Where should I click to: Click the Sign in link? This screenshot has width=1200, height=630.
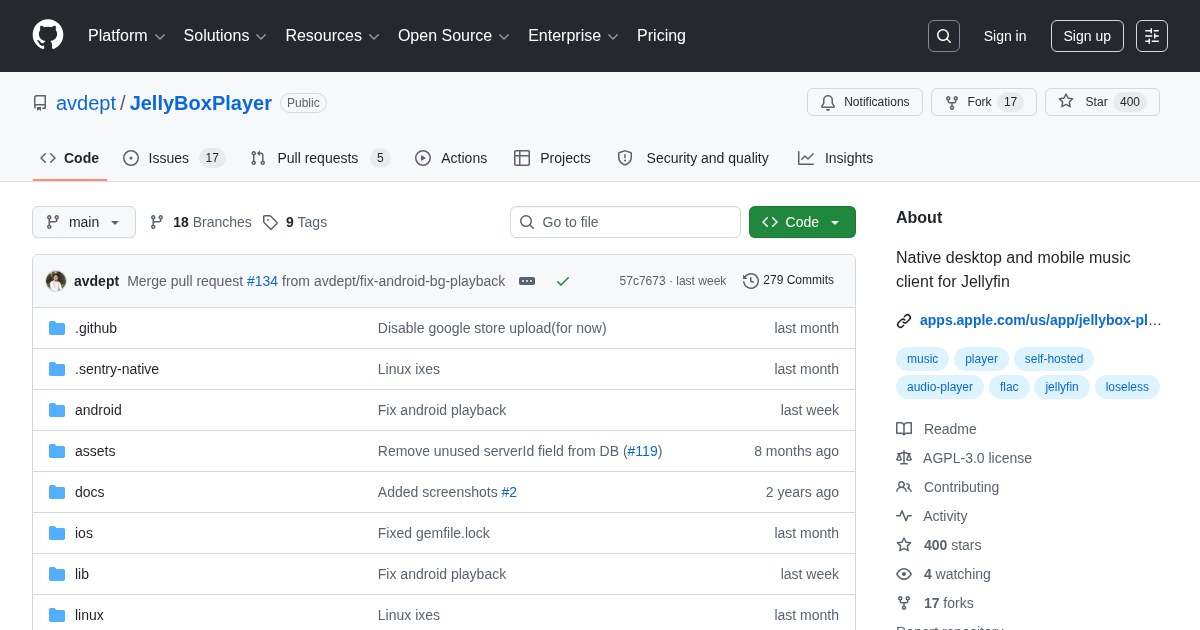point(1005,36)
